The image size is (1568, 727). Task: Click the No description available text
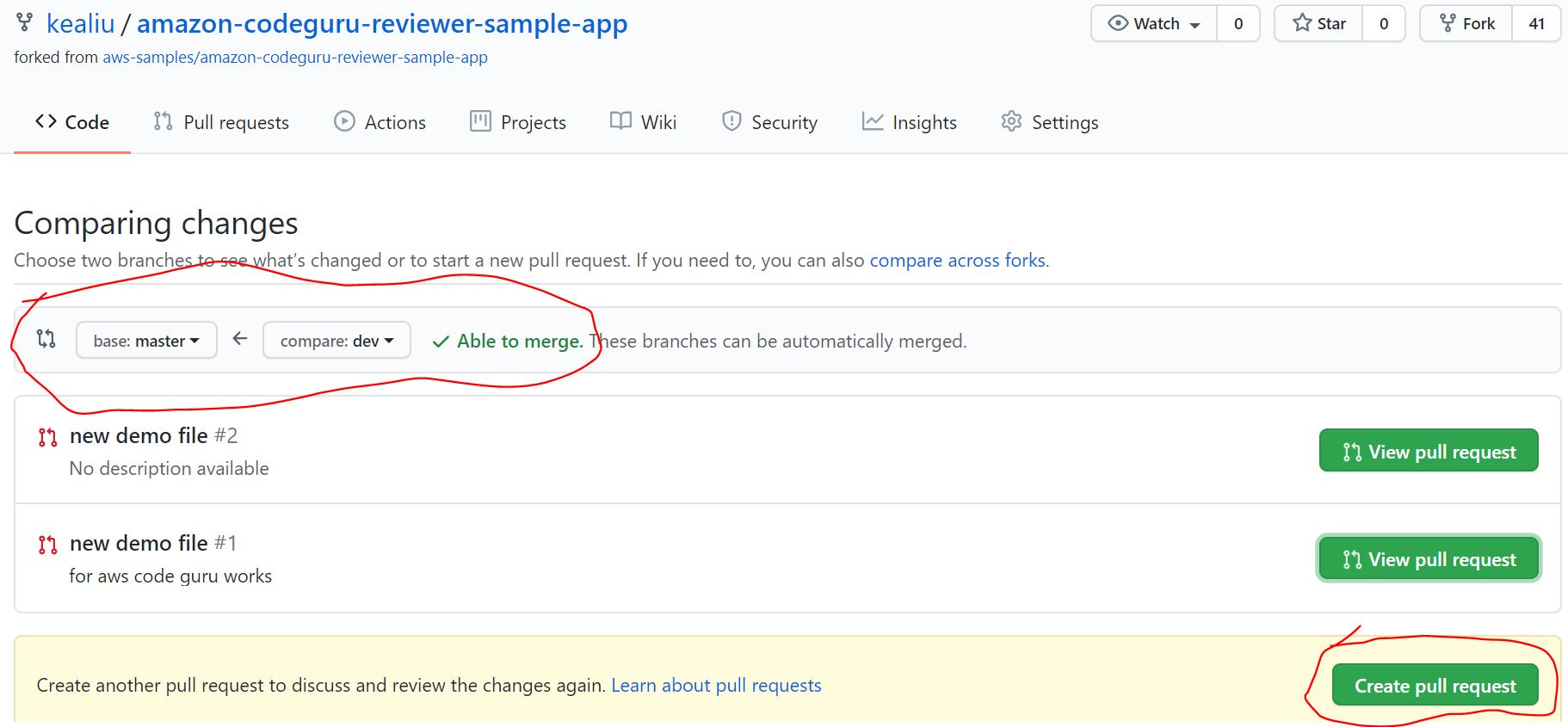pos(170,468)
